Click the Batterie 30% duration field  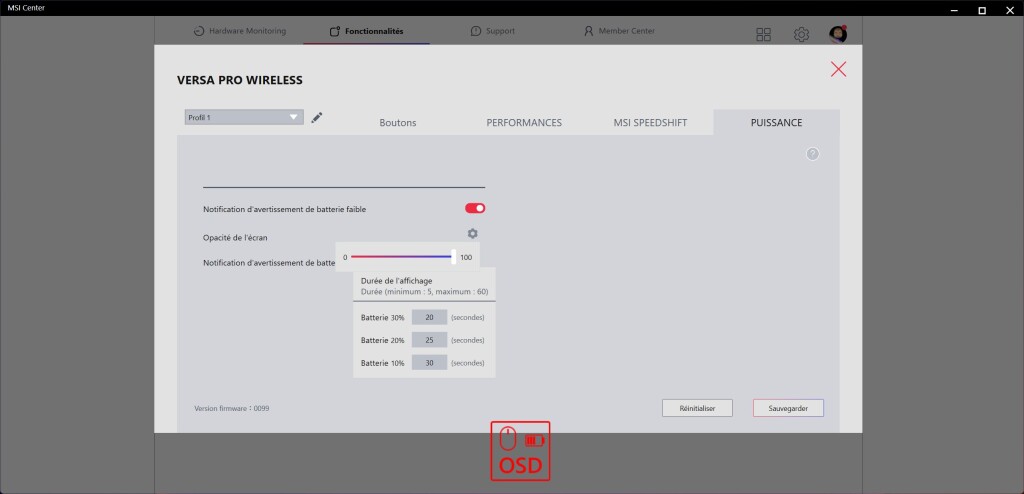429,317
